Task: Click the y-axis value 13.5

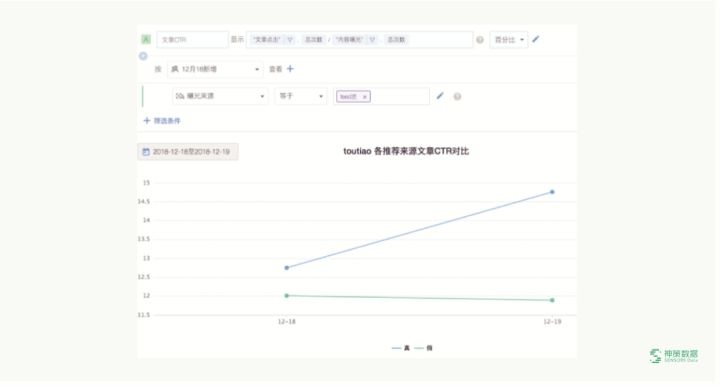Action: [144, 239]
